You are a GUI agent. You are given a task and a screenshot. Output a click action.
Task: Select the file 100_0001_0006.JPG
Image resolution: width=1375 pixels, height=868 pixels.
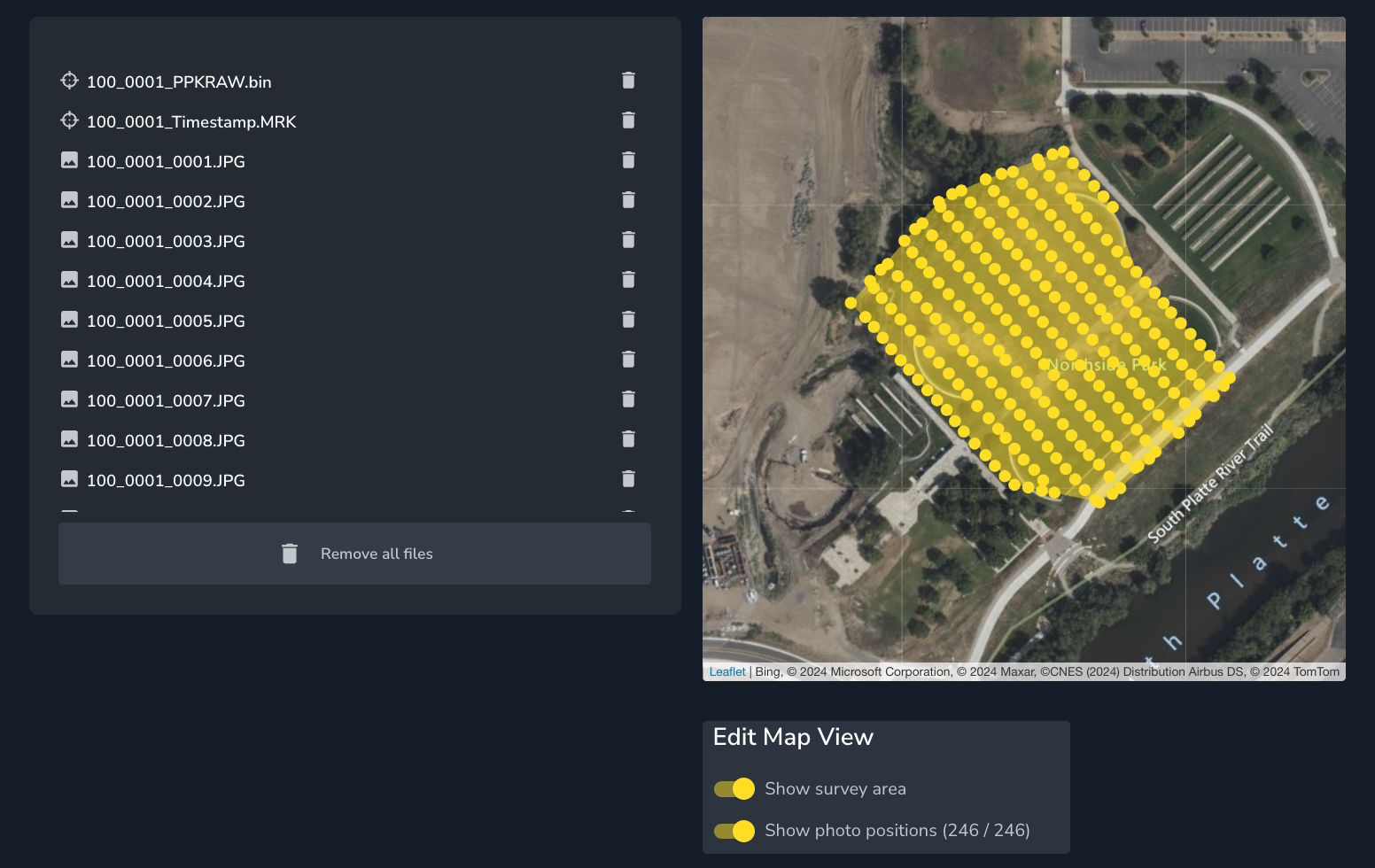(x=166, y=360)
